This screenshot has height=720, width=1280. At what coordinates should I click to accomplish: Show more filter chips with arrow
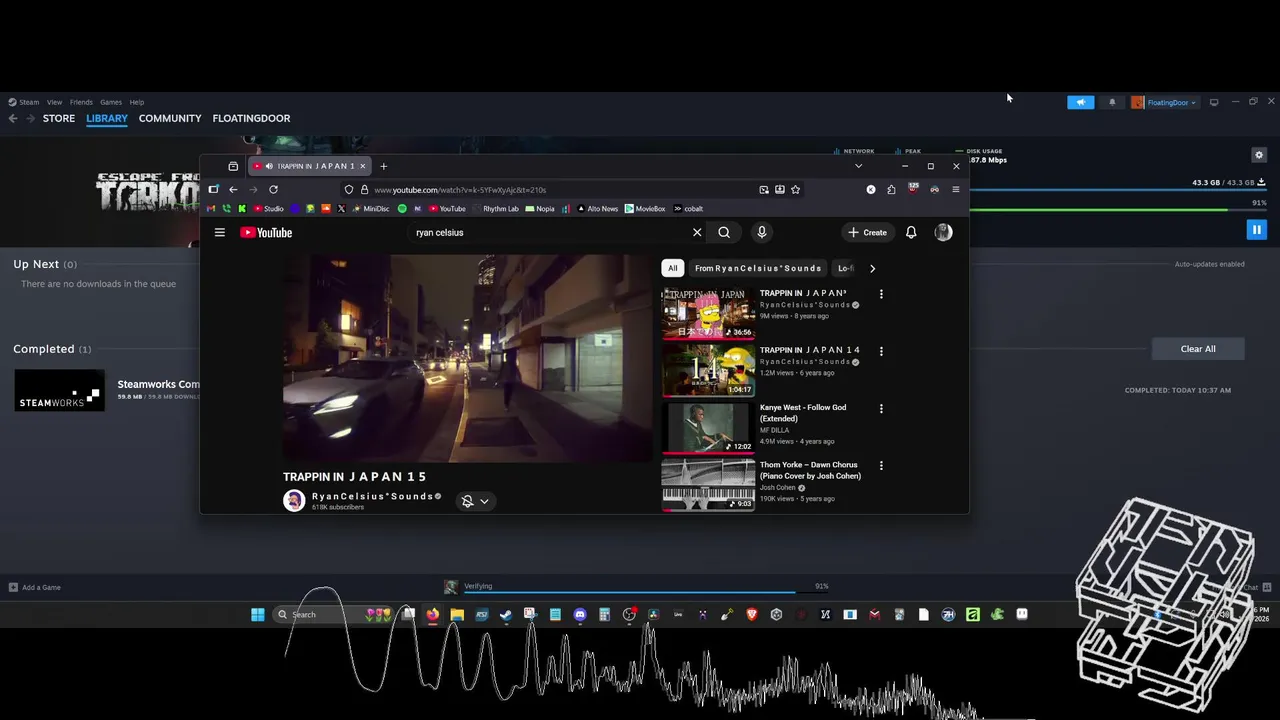coord(872,268)
